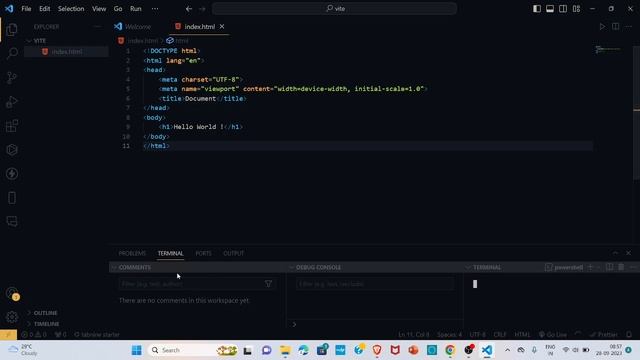This screenshot has height=360, width=640.
Task: Open Google Chrome from the taskbar
Action: click(450, 350)
